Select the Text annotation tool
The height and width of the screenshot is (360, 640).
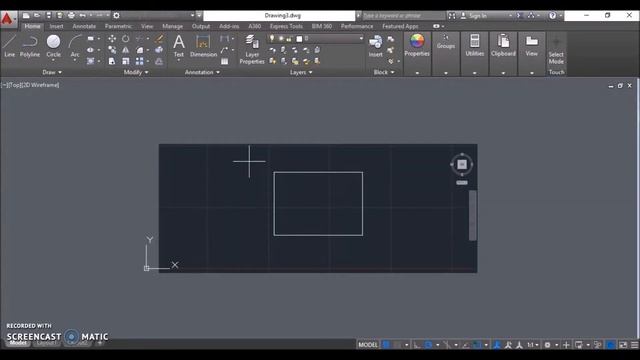click(x=179, y=45)
